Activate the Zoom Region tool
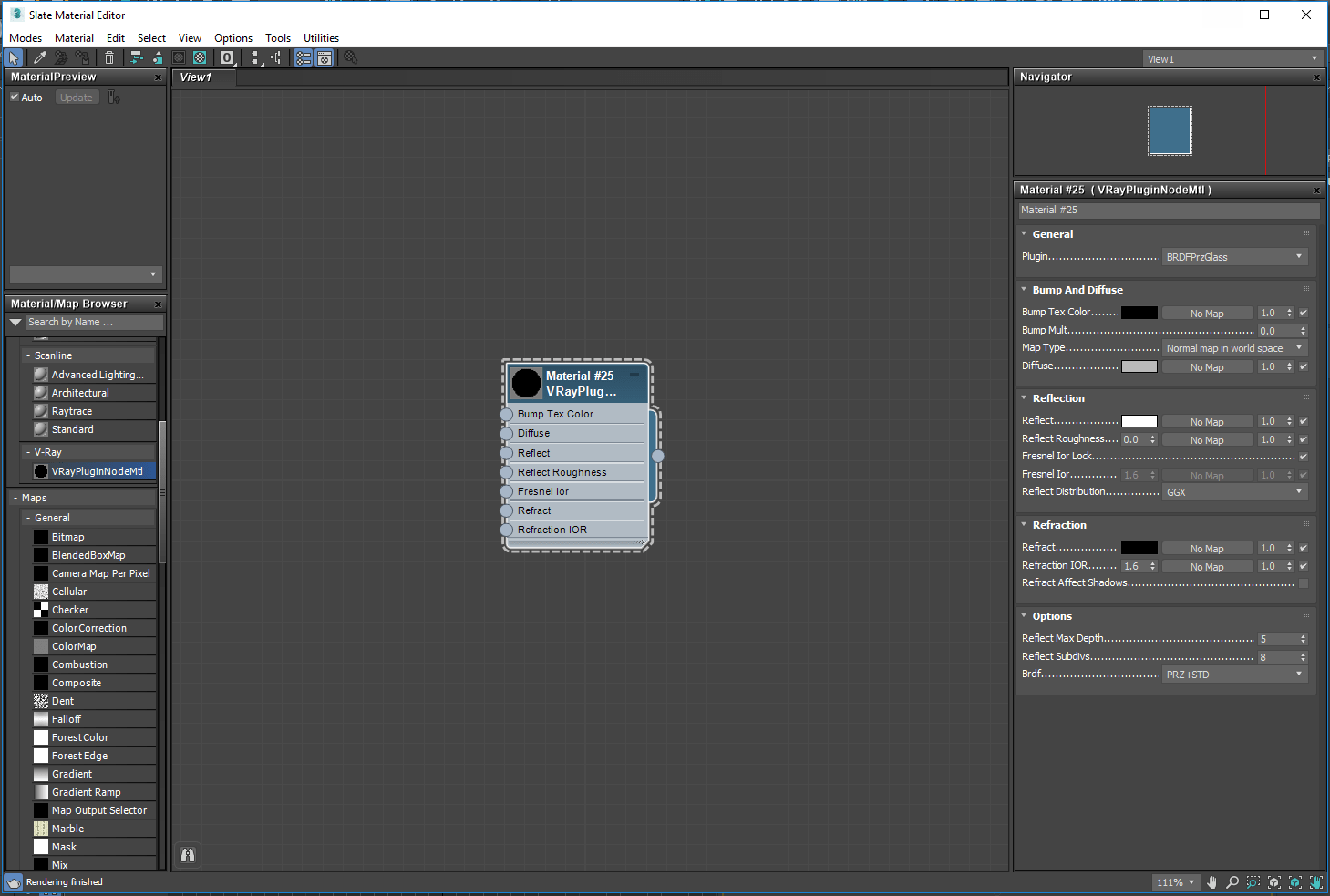 pyautogui.click(x=1253, y=882)
